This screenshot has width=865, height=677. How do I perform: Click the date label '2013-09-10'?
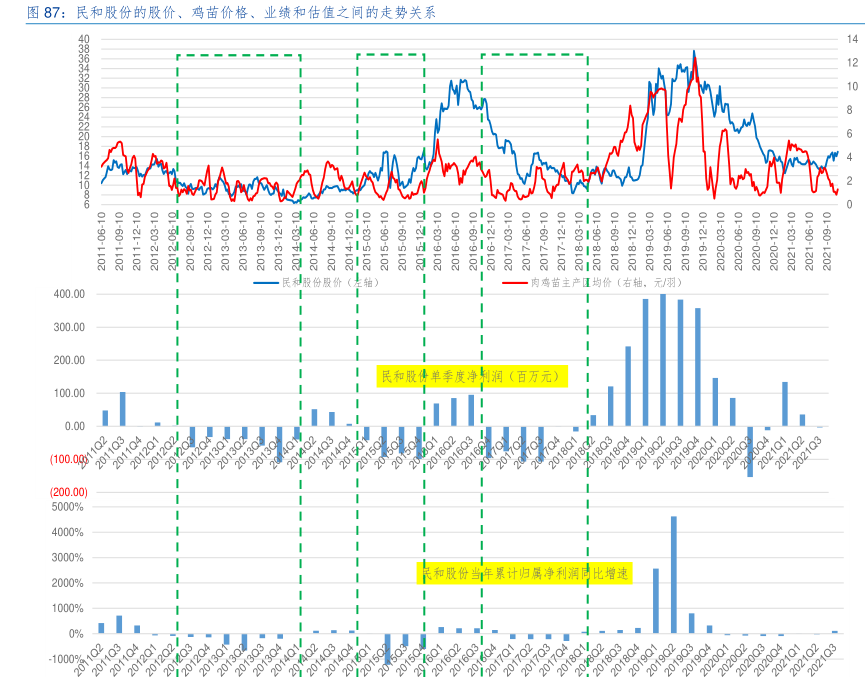[260, 241]
